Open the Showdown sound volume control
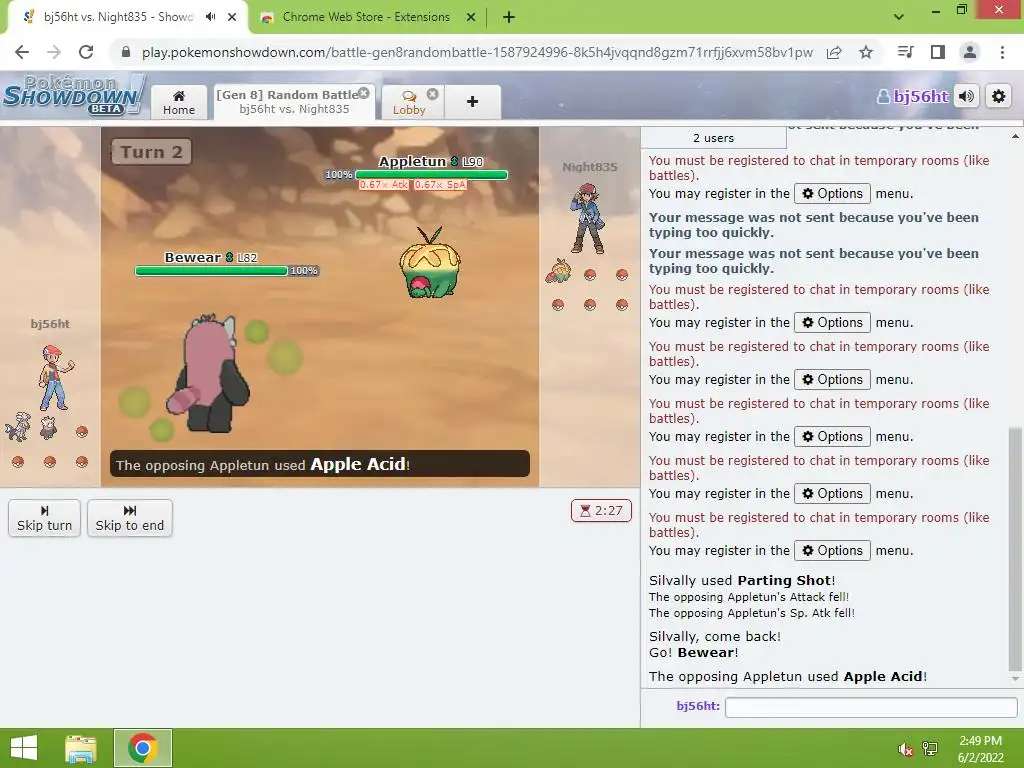The width and height of the screenshot is (1024, 768). click(967, 97)
